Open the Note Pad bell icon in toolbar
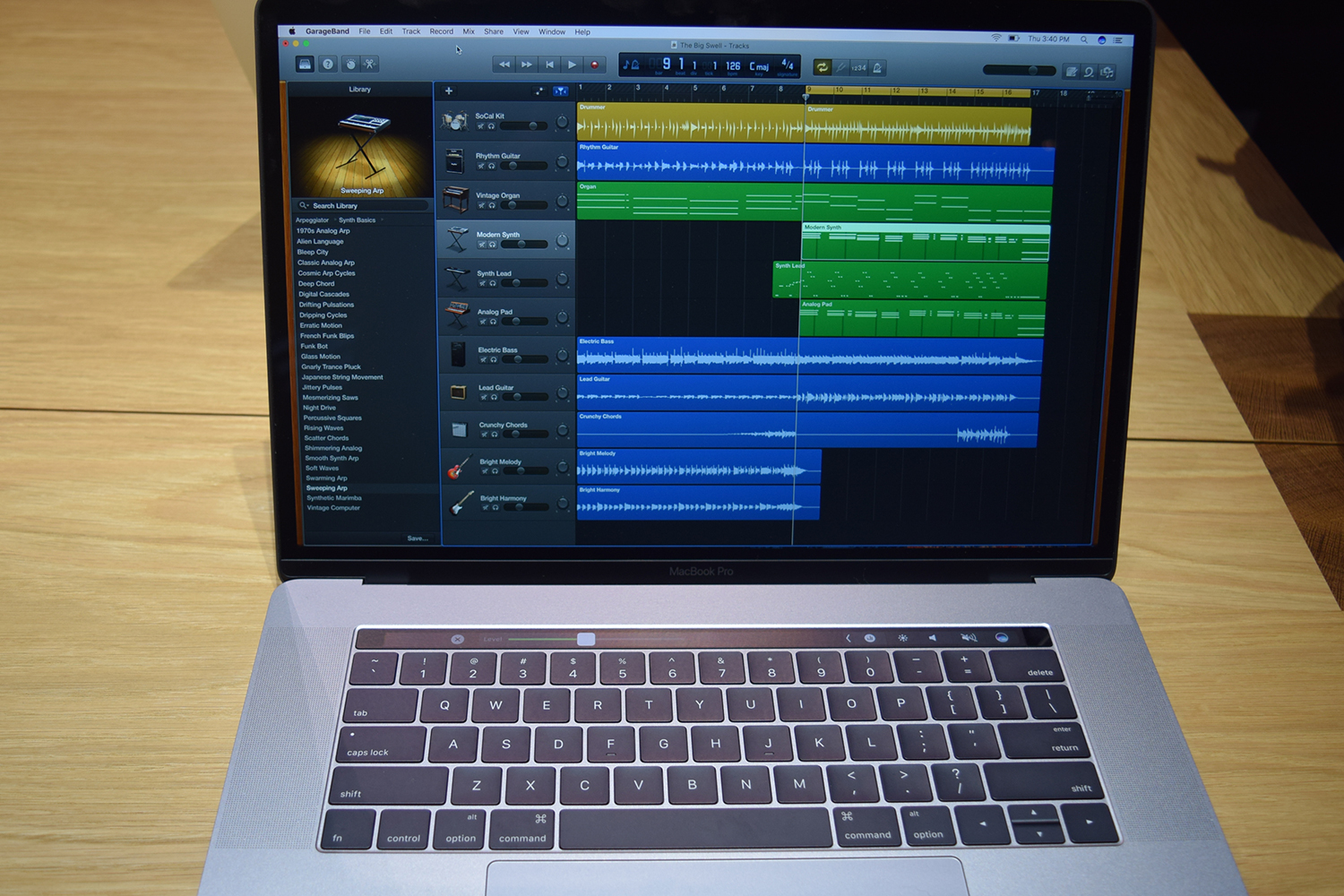1344x896 pixels. pos(1072,71)
